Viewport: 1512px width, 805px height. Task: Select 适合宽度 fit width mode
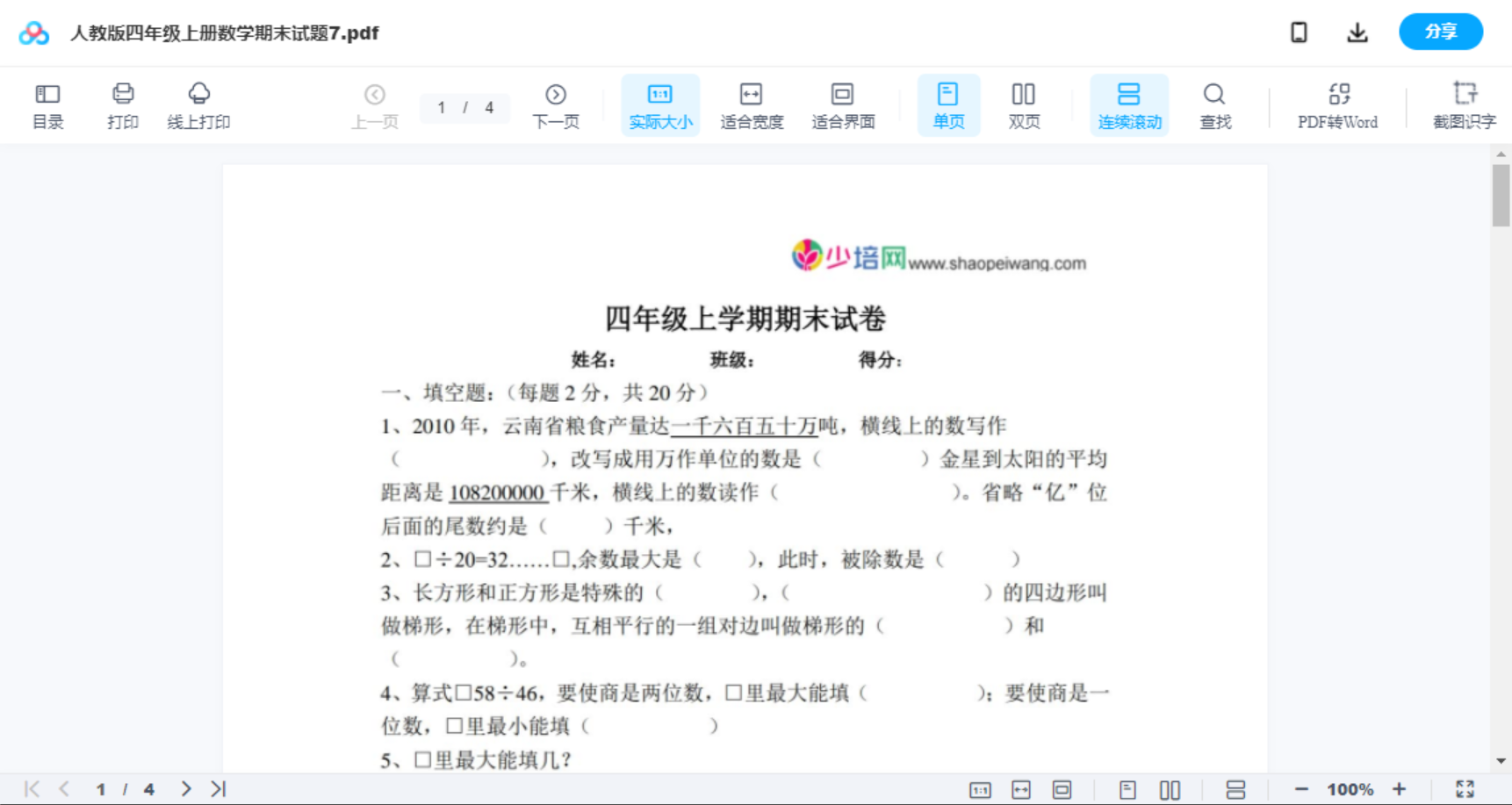(x=752, y=104)
